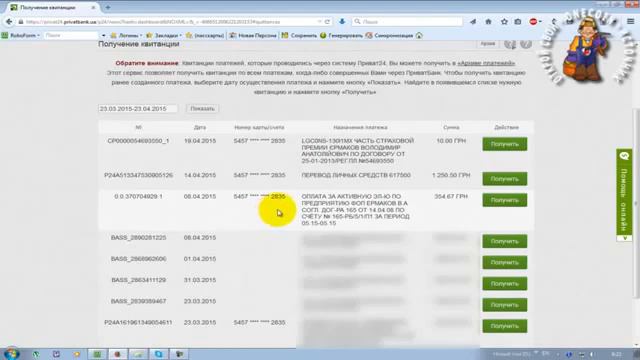The height and width of the screenshot is (360, 640).
Task: Click the date 19.04.2015 cell
Action: (200, 141)
